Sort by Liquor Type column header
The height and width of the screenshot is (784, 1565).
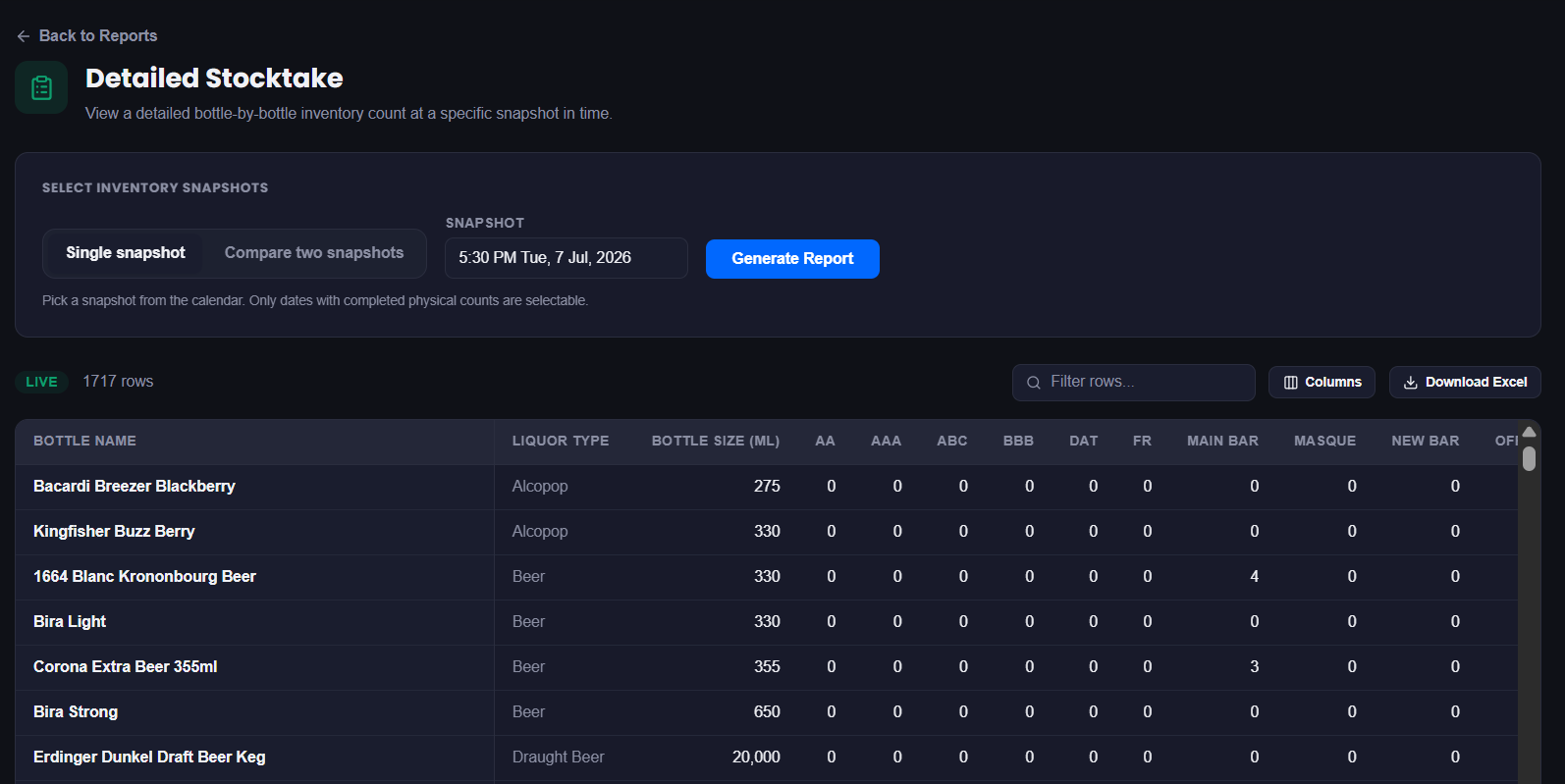pos(561,442)
